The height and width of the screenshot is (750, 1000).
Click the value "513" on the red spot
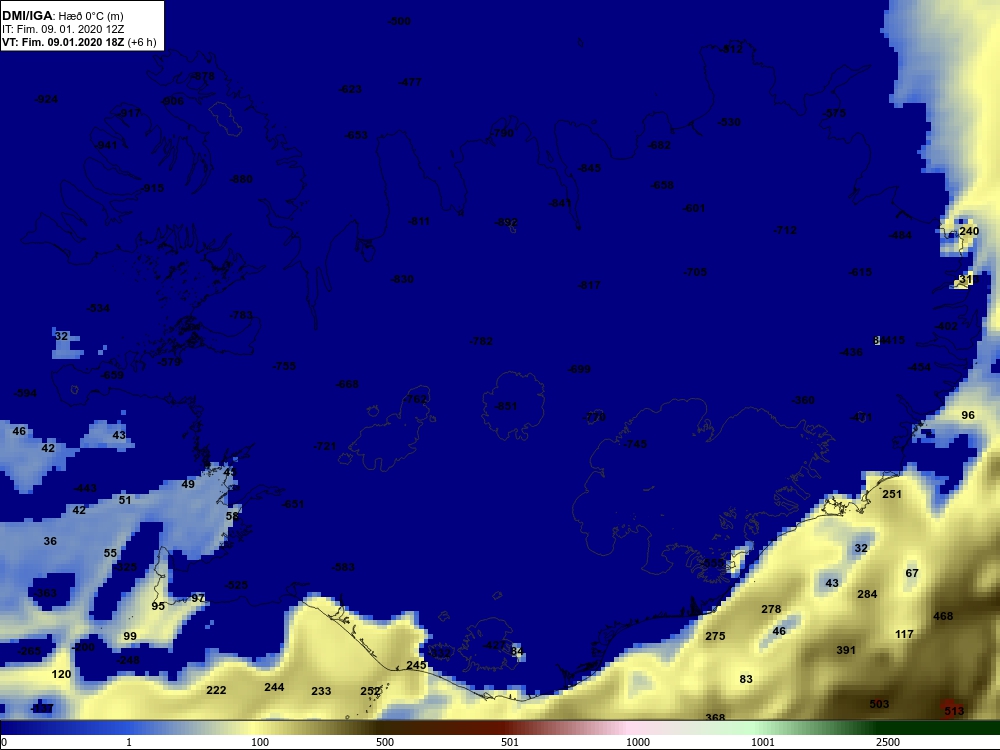coord(954,710)
